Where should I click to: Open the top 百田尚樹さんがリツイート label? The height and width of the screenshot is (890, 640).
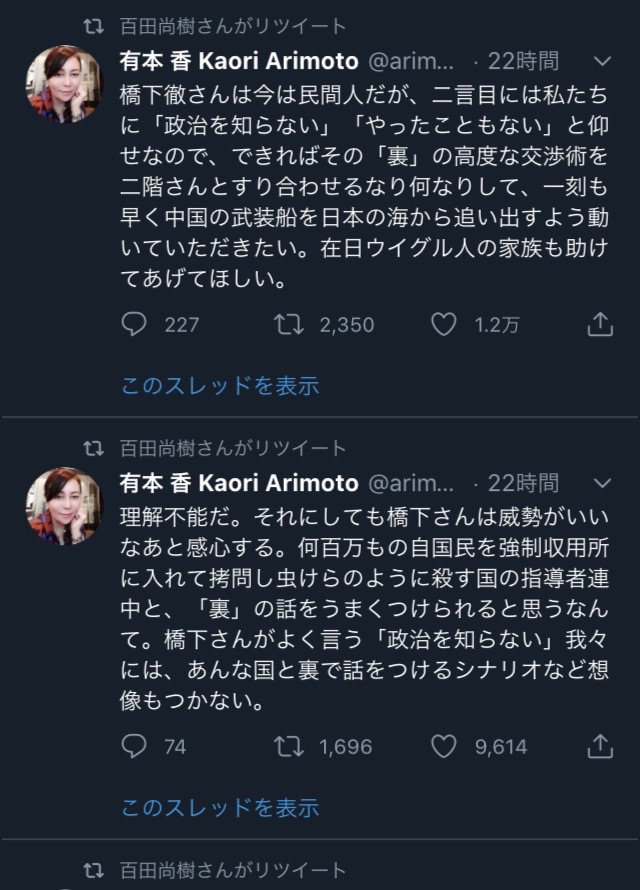[233, 26]
